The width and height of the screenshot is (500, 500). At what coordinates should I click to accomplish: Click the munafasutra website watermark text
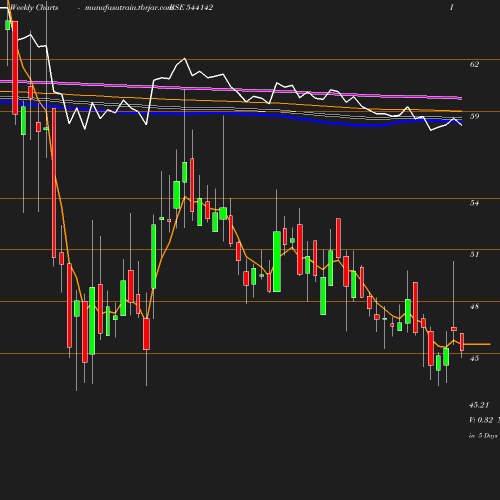pos(128,8)
